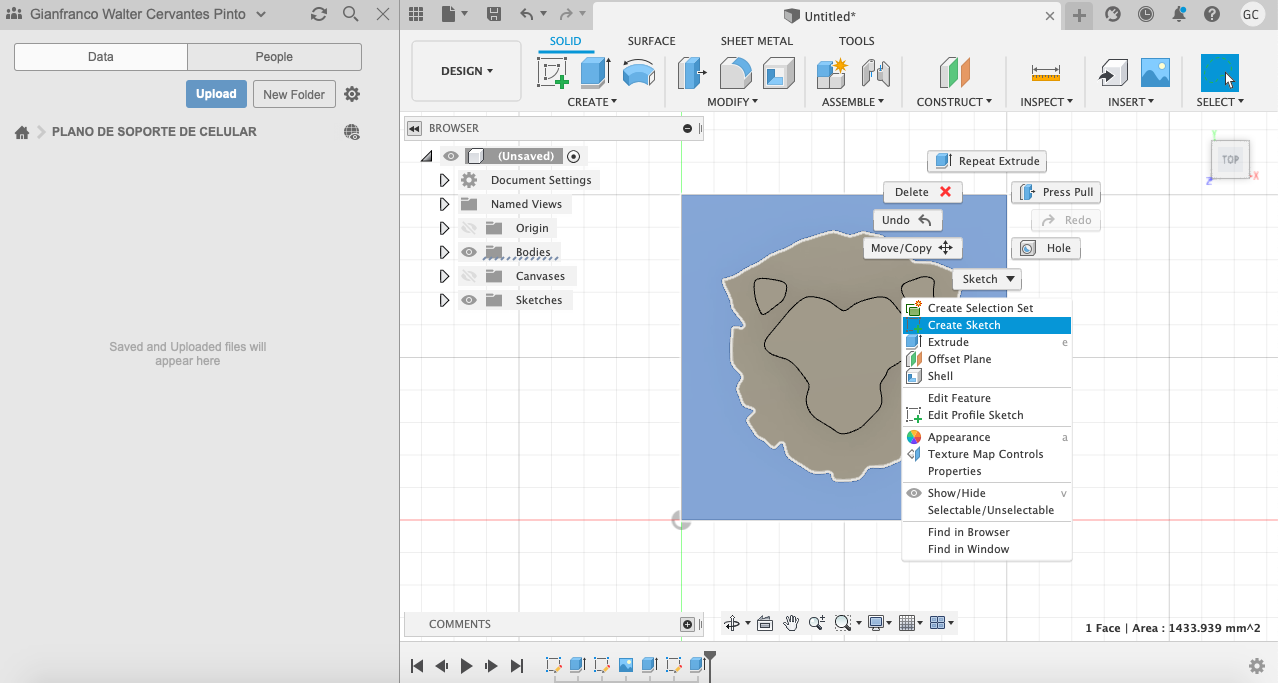Image resolution: width=1278 pixels, height=683 pixels.
Task: Refresh the data panel
Action: pyautogui.click(x=319, y=14)
